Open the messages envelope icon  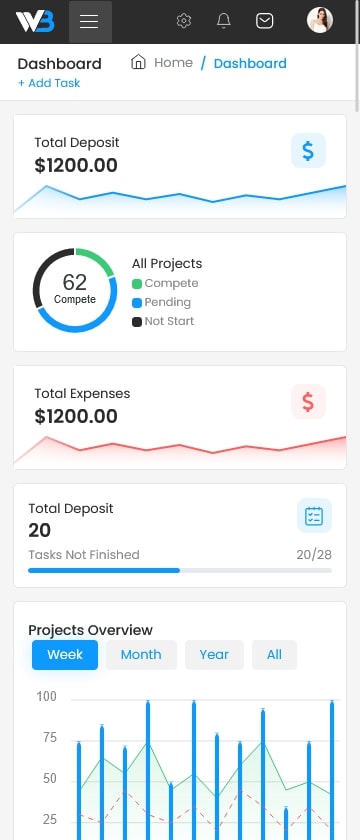tap(265, 21)
